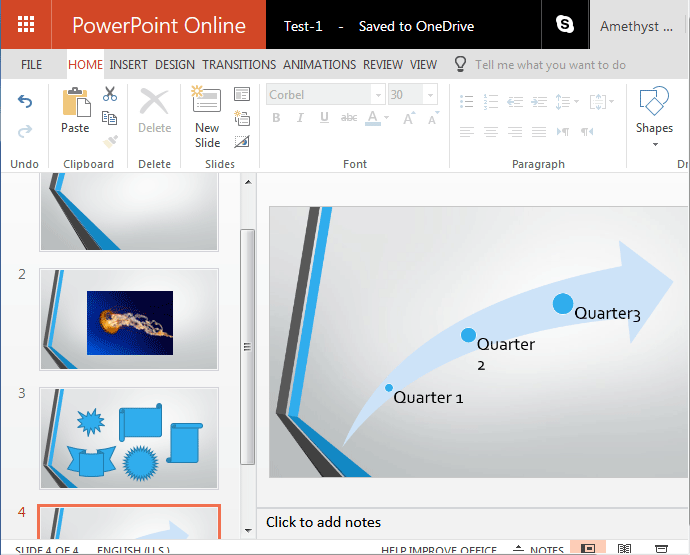Click Help Improve Office link
The width and height of the screenshot is (690, 555).
(x=439, y=549)
